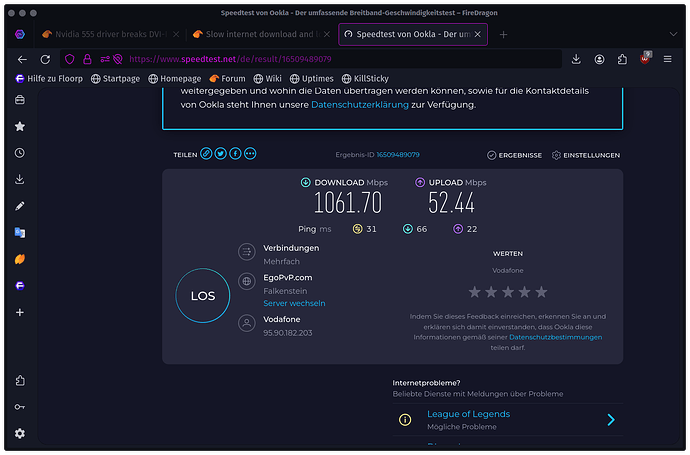Open the Startpage bookmark
The height and width of the screenshot is (455, 690).
115,79
